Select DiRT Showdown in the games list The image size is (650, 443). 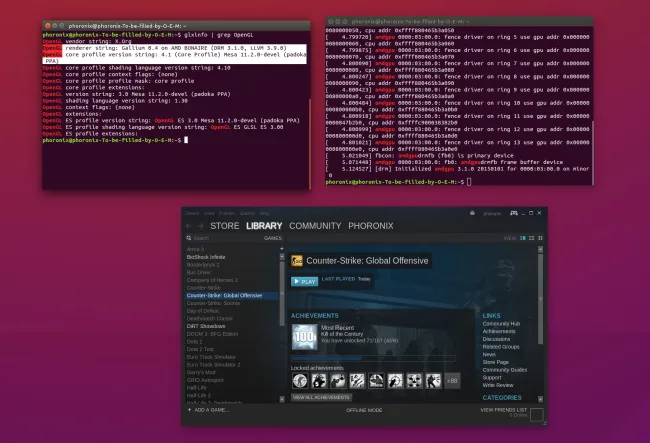(x=206, y=325)
